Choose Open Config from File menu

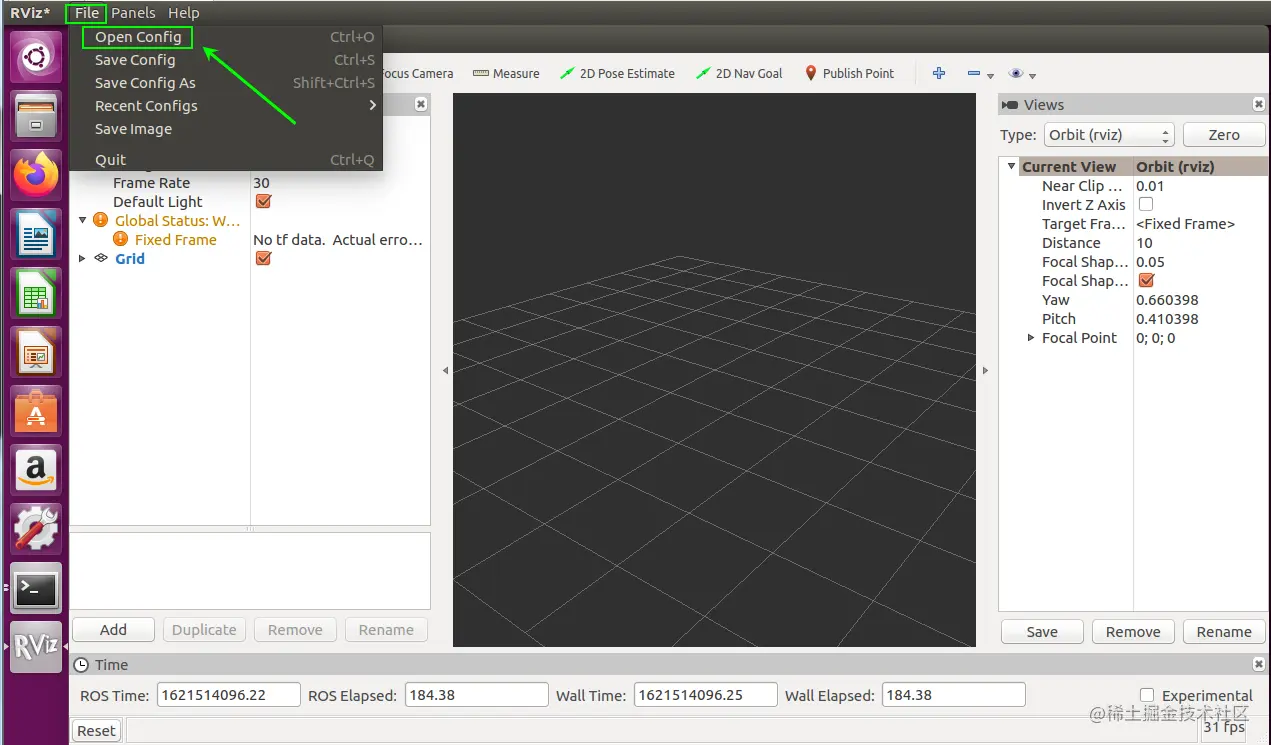pyautogui.click(x=226, y=37)
